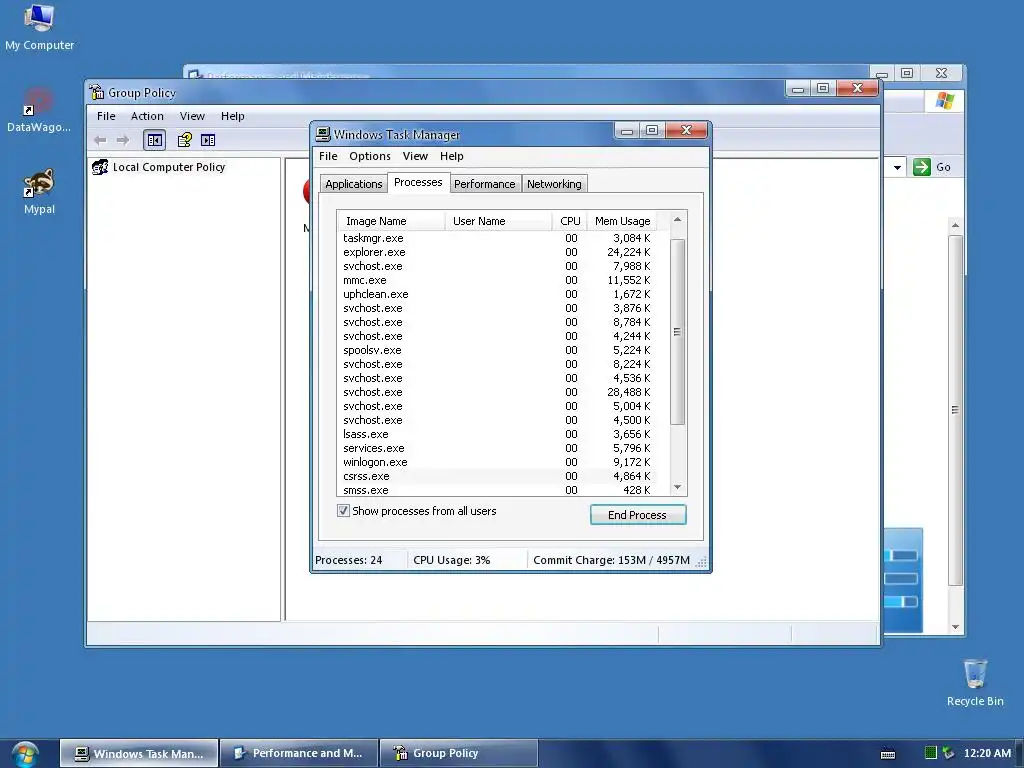Toggle Show processes from all users checkbox
The width and height of the screenshot is (1024, 768).
344,511
